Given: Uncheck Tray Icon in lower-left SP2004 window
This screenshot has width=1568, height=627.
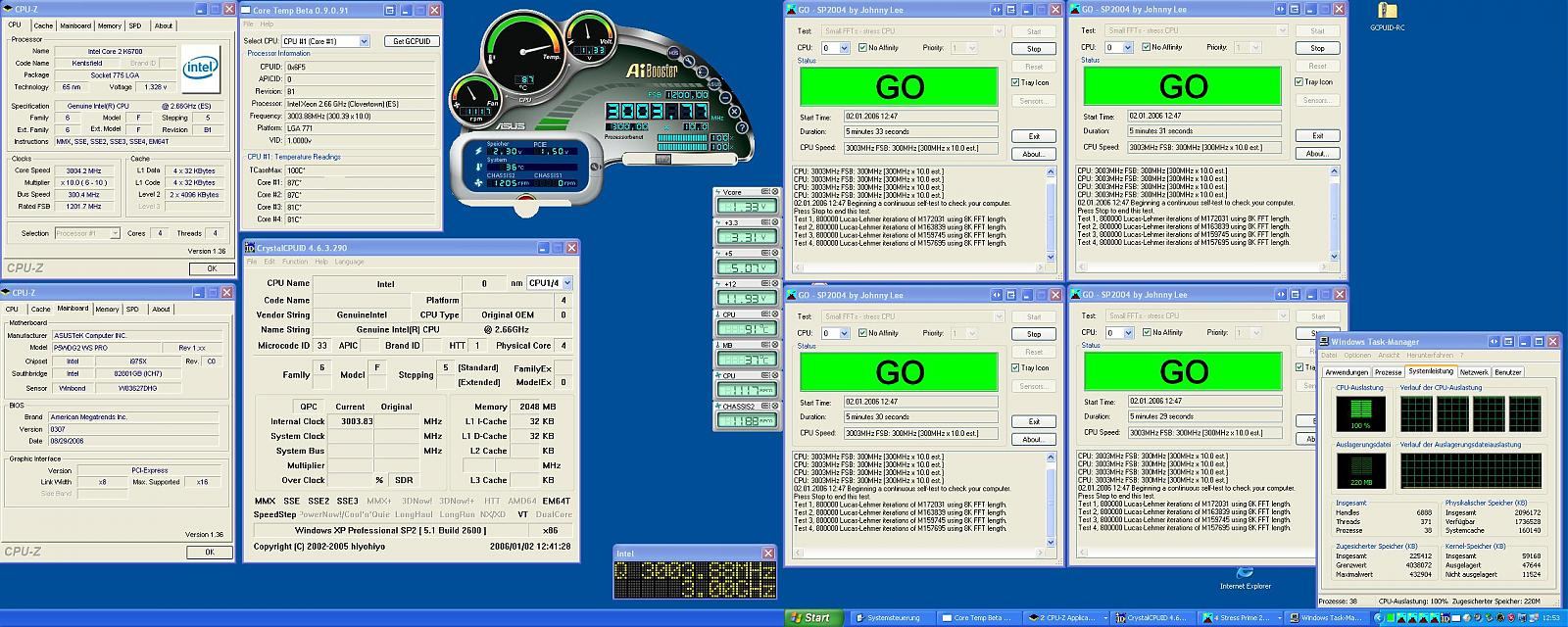Looking at the screenshot, I should coord(1030,367).
